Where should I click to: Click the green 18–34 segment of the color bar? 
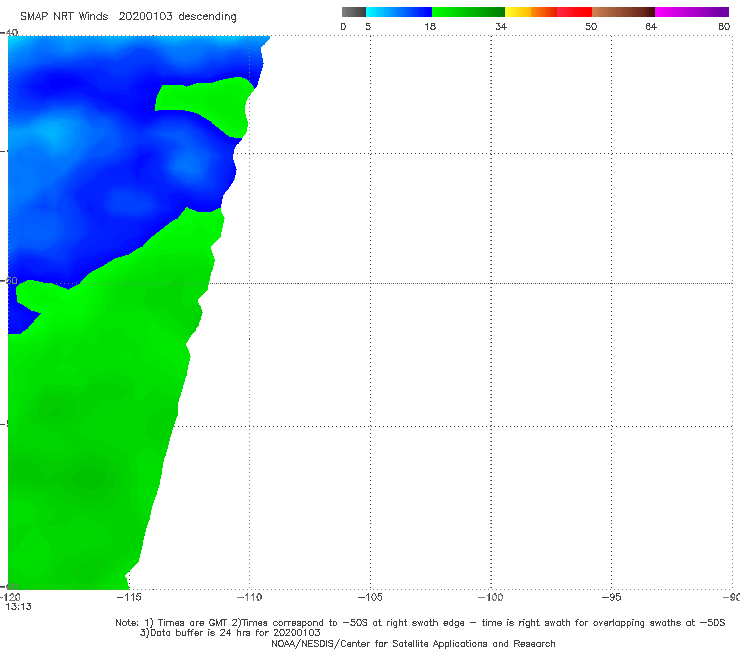coord(468,12)
